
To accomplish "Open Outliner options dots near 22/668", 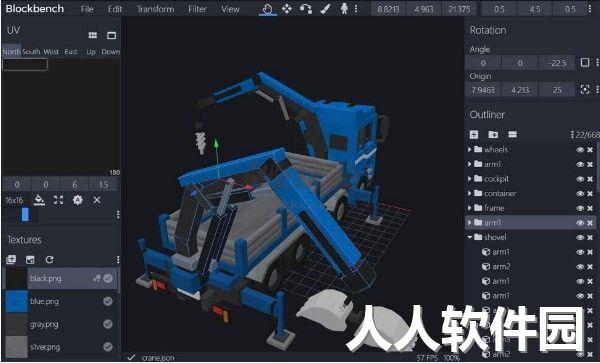I will (x=572, y=135).
